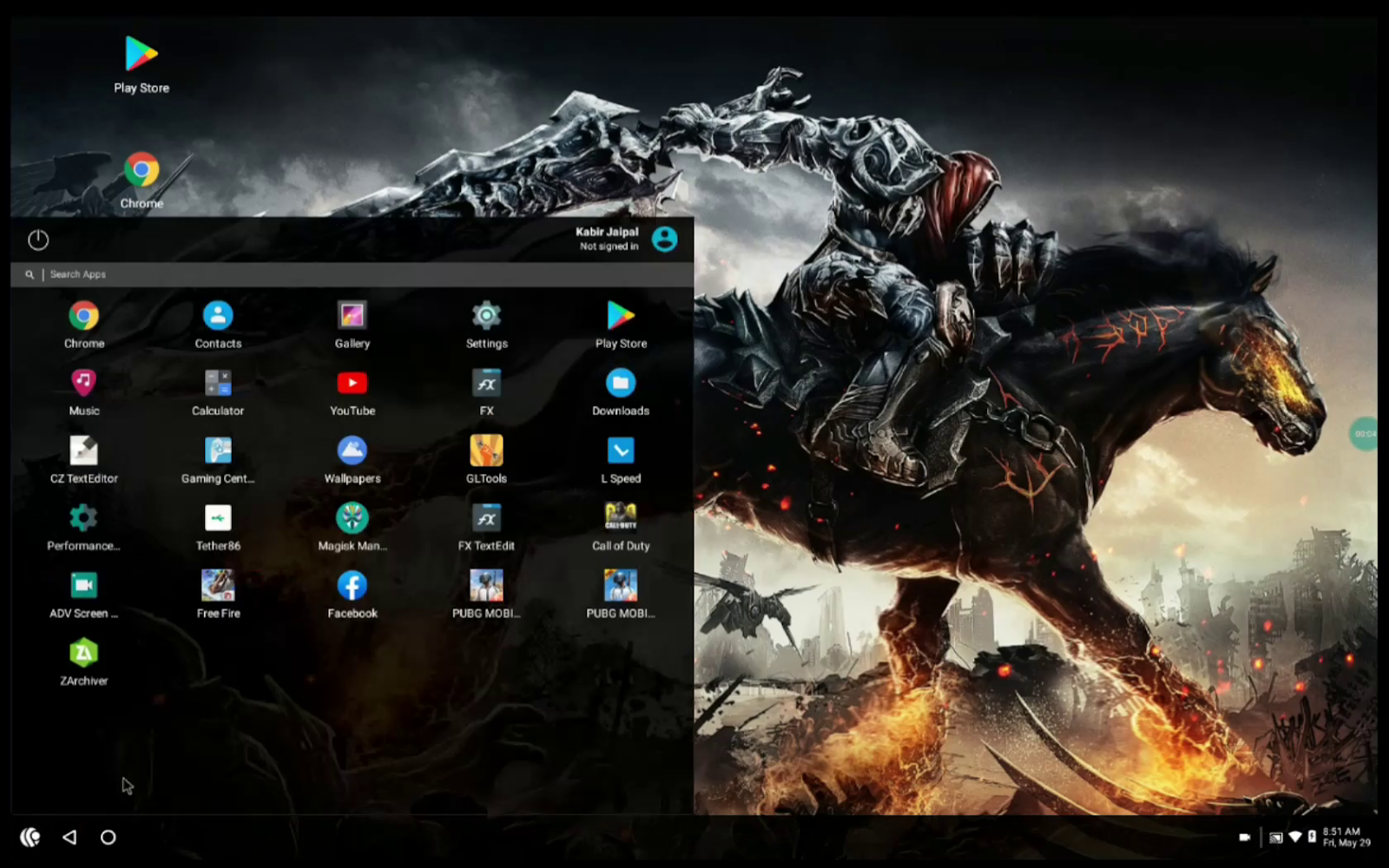Open the Play Store shortcut on the desktop
This screenshot has height=868, width=1389.
(142, 64)
